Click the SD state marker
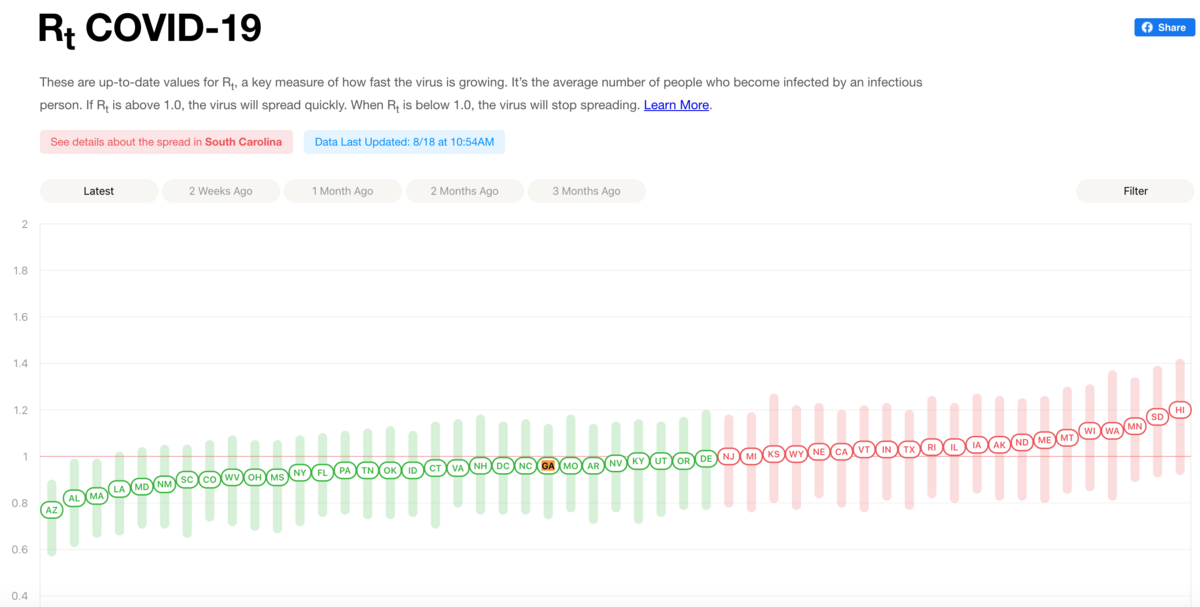The height and width of the screenshot is (607, 1200). click(x=1157, y=416)
